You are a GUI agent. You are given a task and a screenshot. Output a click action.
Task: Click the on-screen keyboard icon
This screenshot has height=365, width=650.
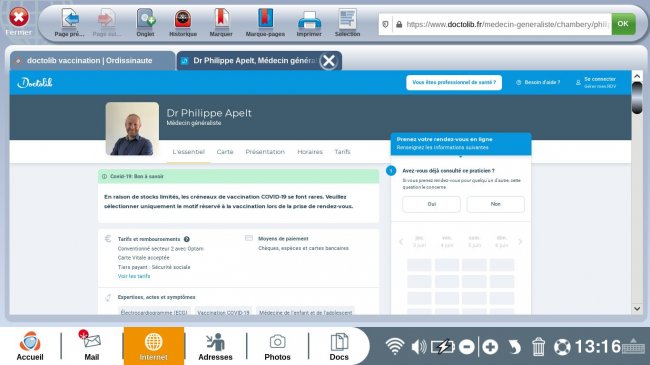[x=633, y=346]
